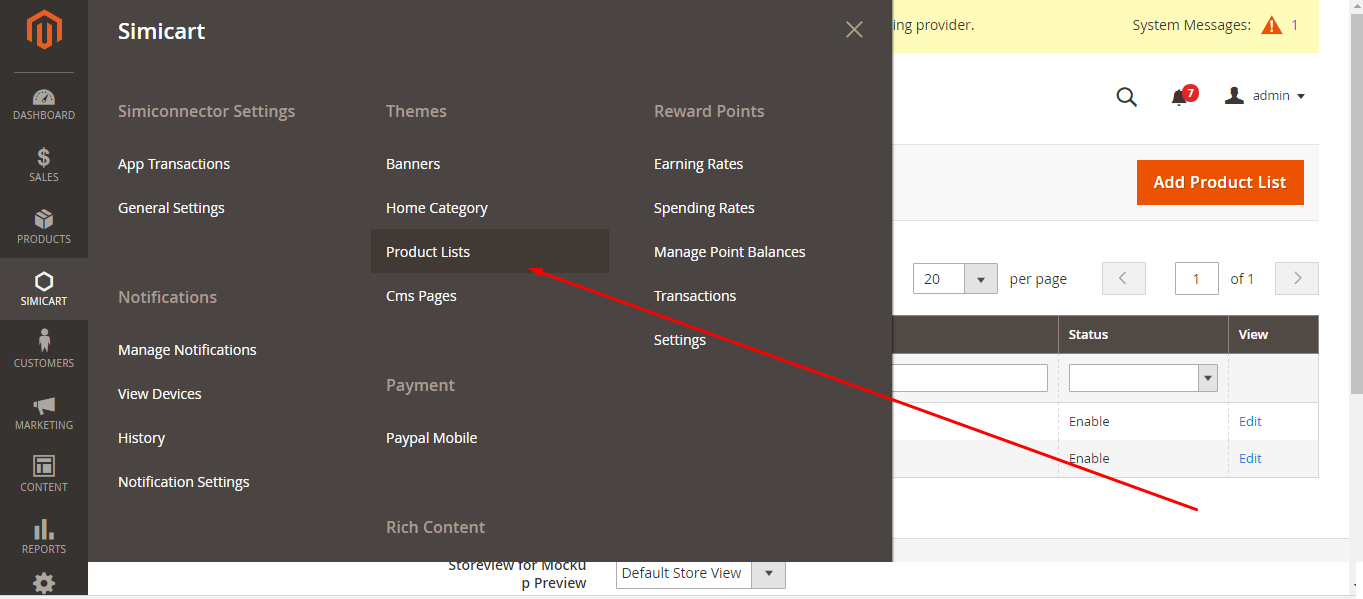Open the Customers sidebar menu
Image resolution: width=1363 pixels, height=599 pixels.
[44, 351]
